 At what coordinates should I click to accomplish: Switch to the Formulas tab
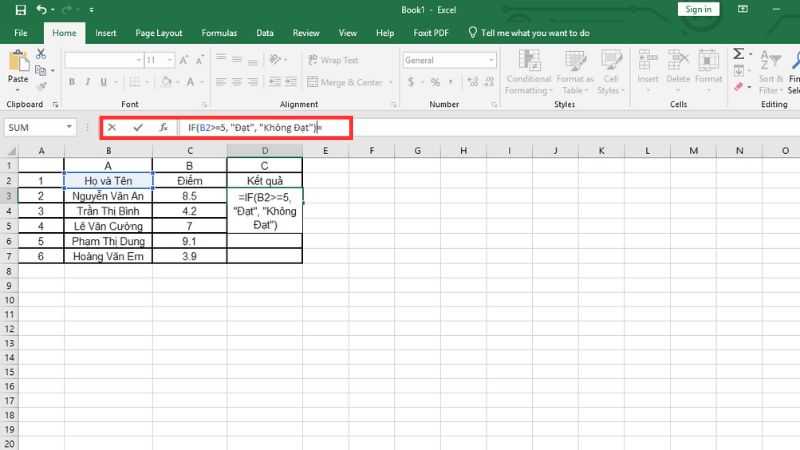[219, 32]
